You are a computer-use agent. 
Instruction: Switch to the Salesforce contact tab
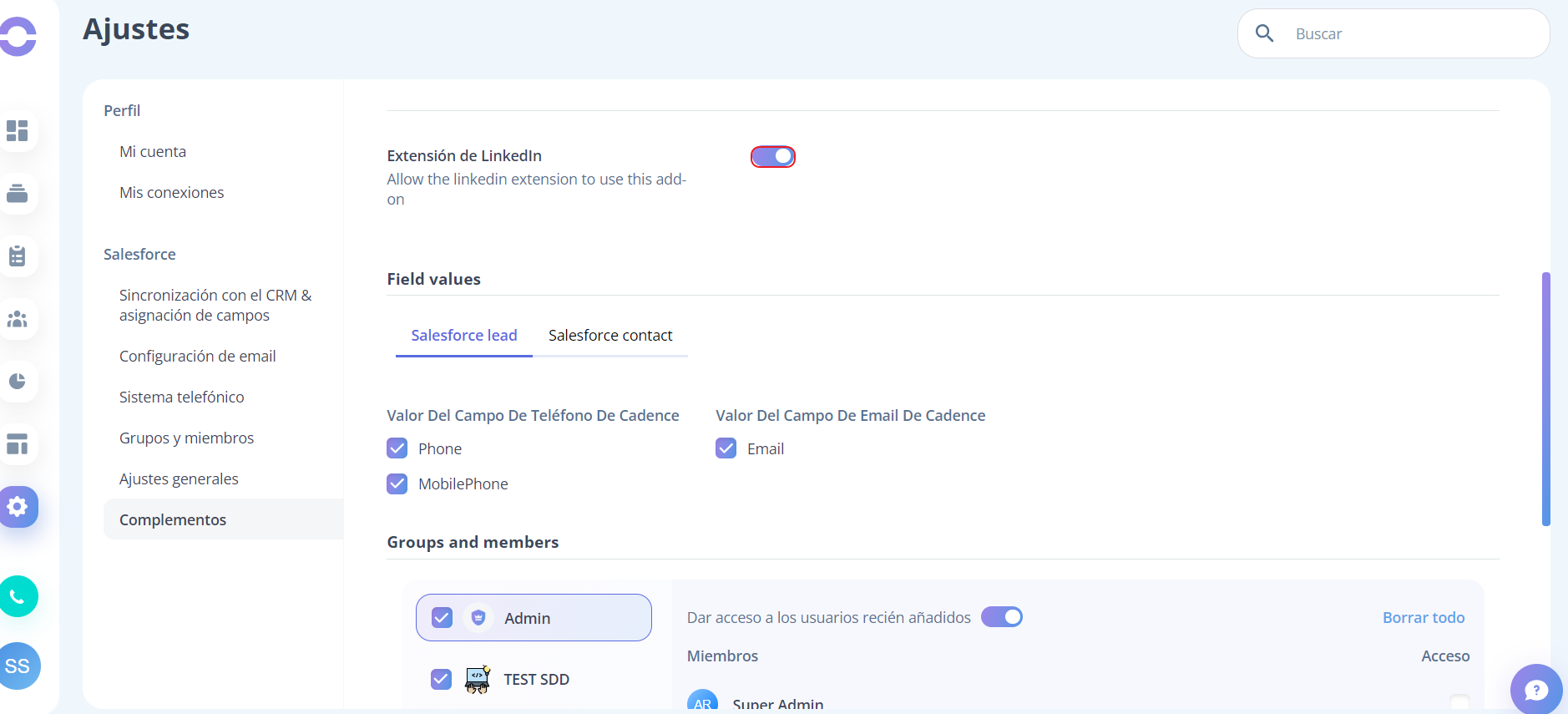pos(610,336)
